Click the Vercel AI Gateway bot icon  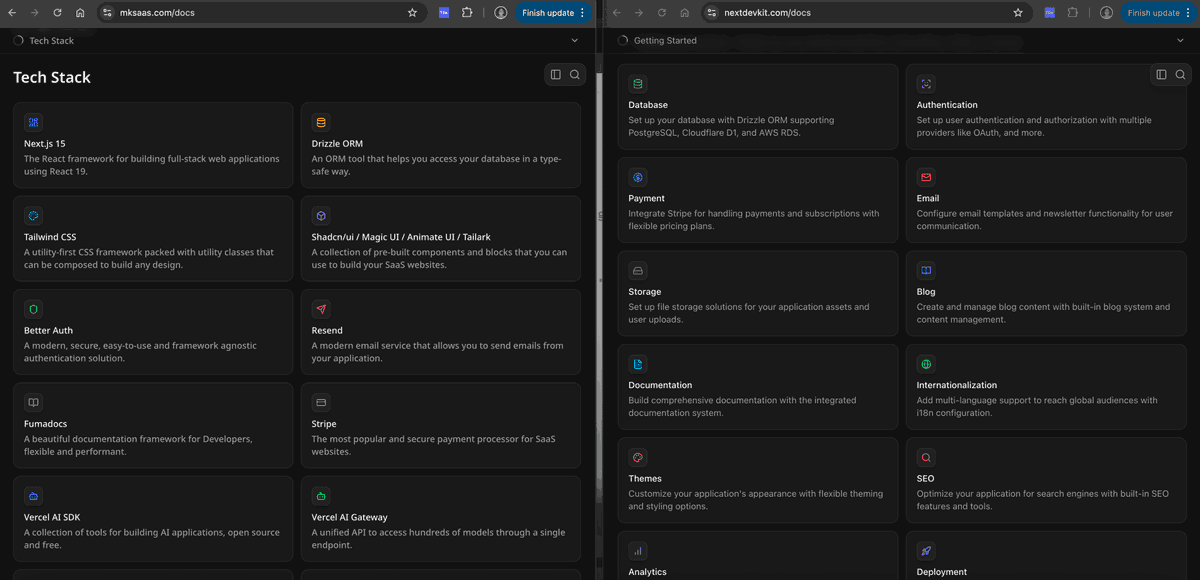(x=321, y=496)
